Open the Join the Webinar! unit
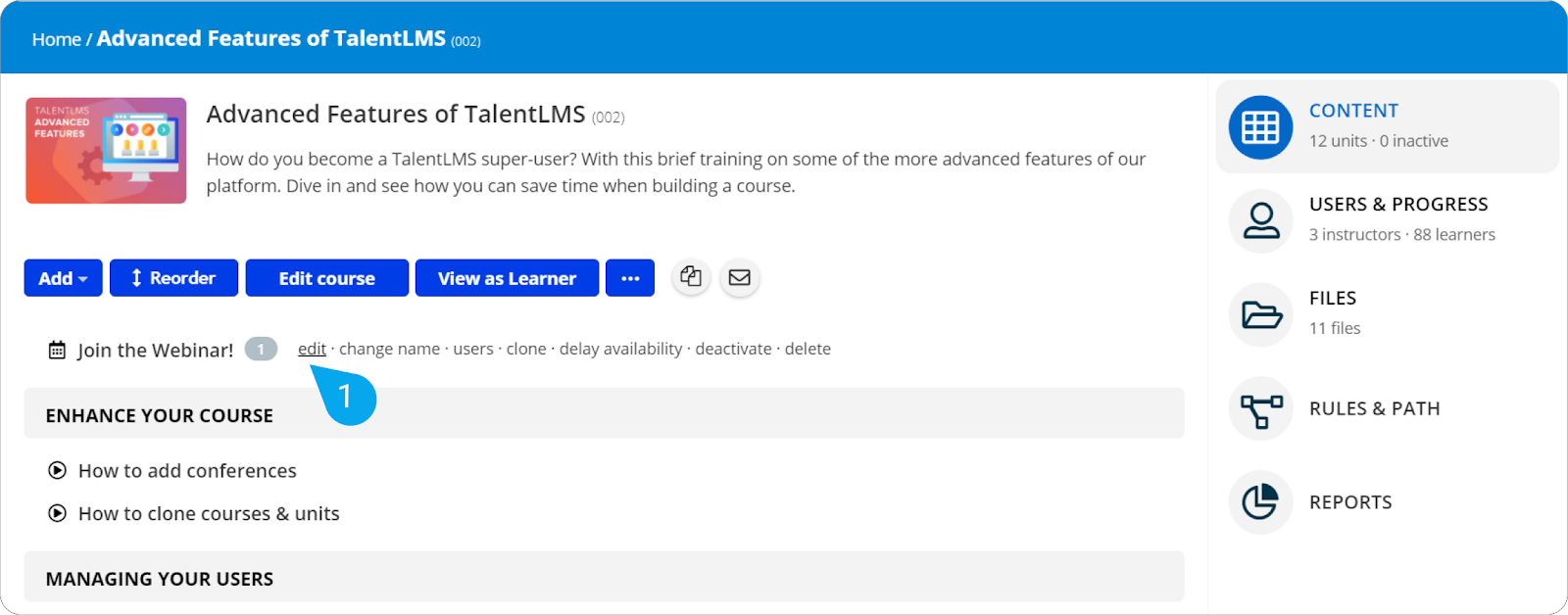The width and height of the screenshot is (1568, 615). point(156,350)
